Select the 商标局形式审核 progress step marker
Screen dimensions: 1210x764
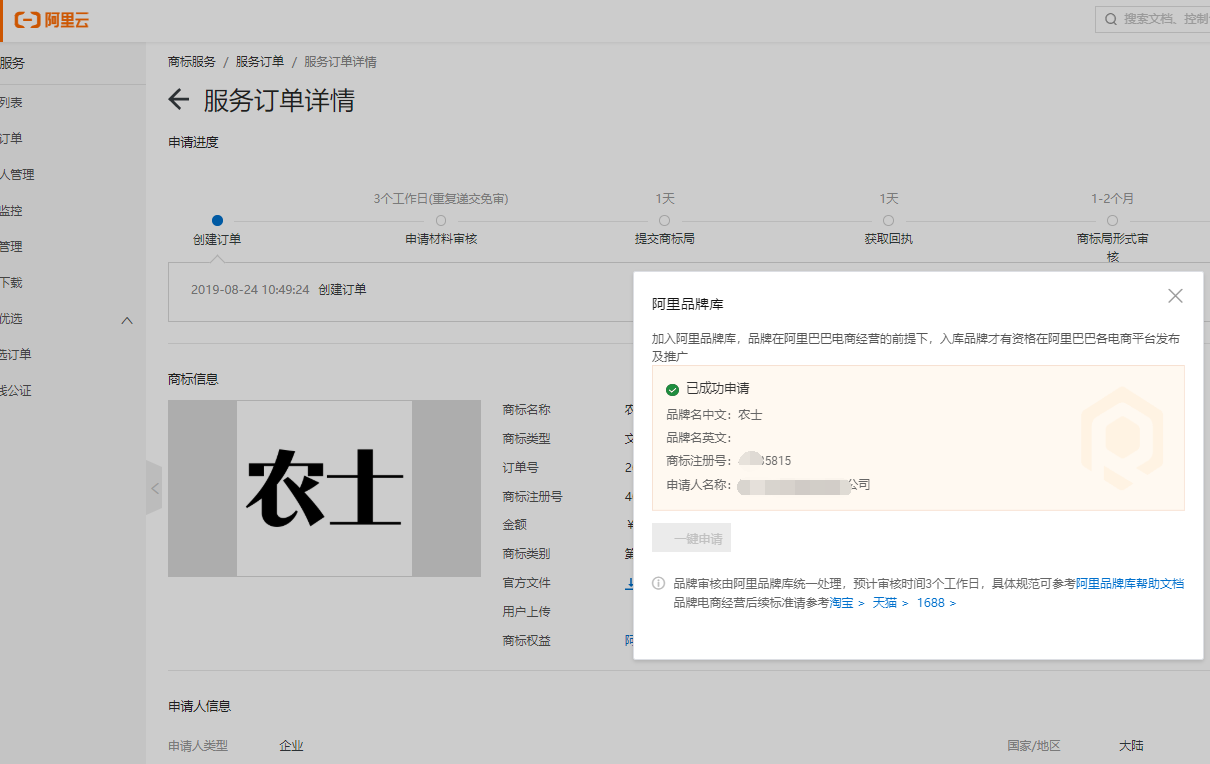tap(1113, 220)
